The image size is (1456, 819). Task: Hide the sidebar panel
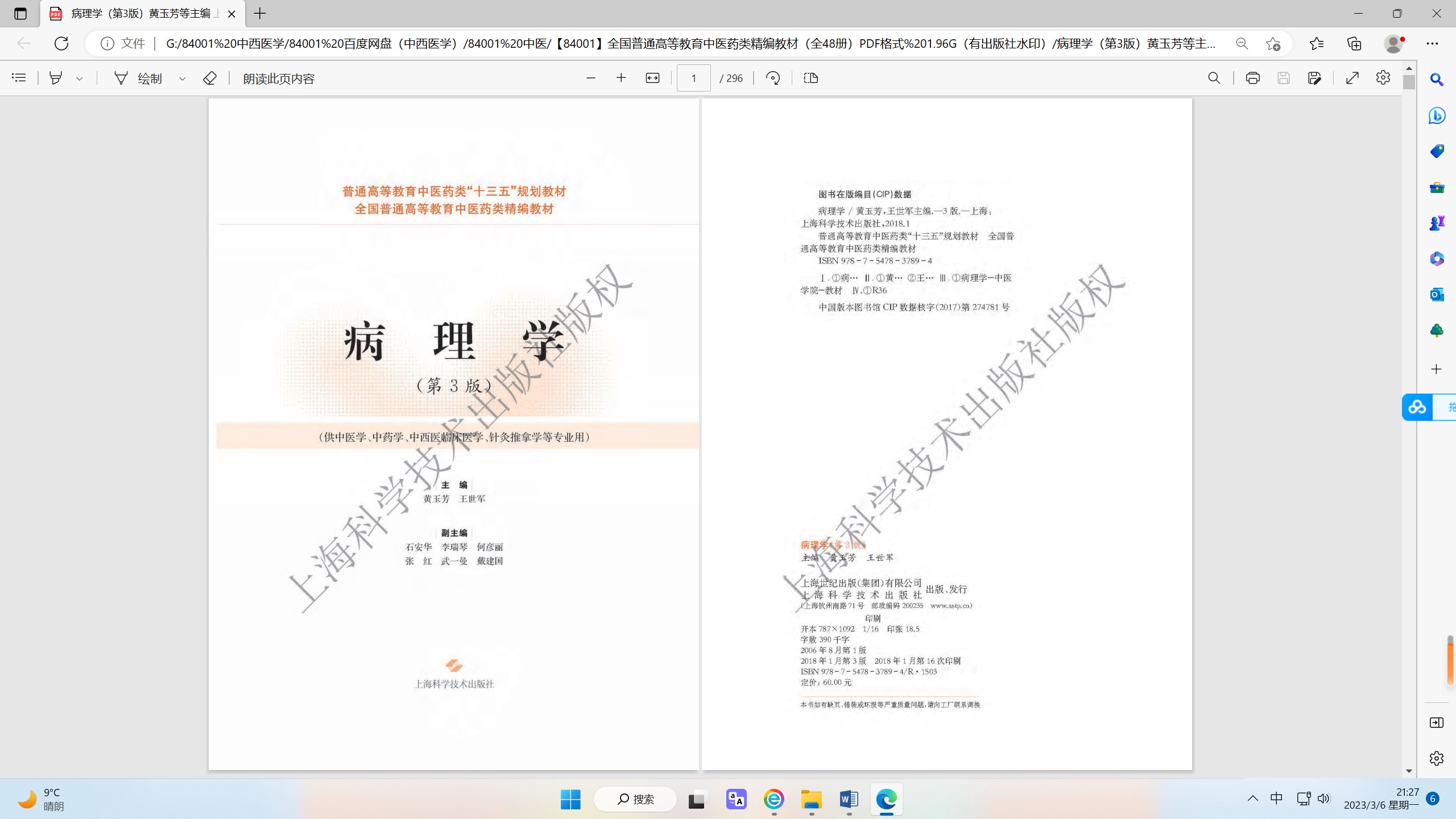pyautogui.click(x=1437, y=722)
